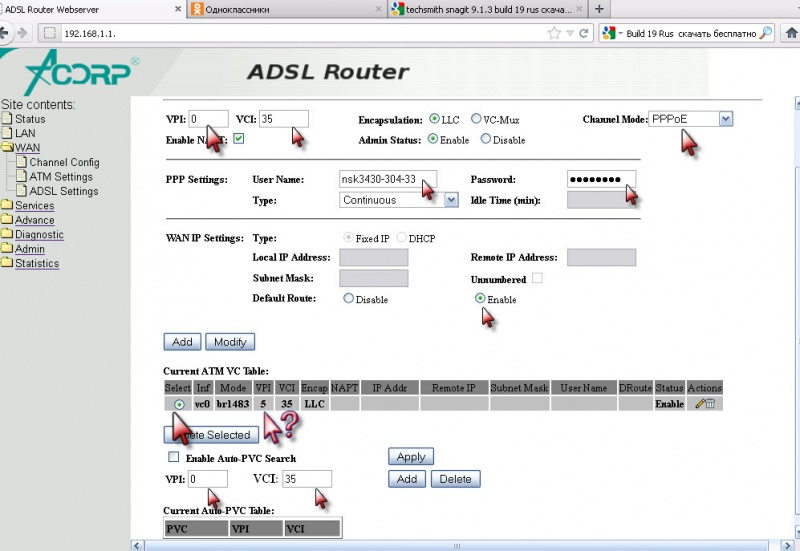This screenshot has height=551, width=800.
Task: Enable Auto-PVC Search checkbox
Action: (x=173, y=458)
